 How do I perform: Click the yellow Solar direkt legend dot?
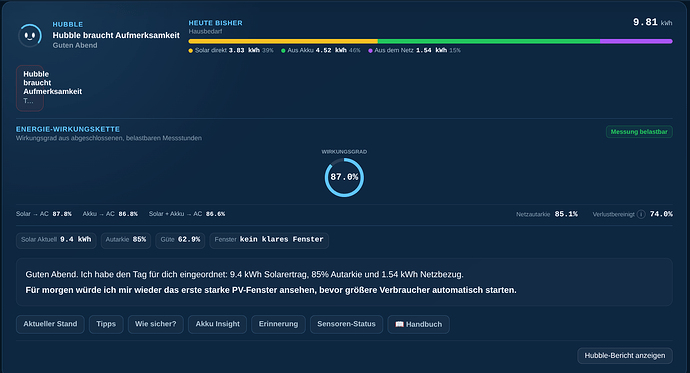(191, 51)
